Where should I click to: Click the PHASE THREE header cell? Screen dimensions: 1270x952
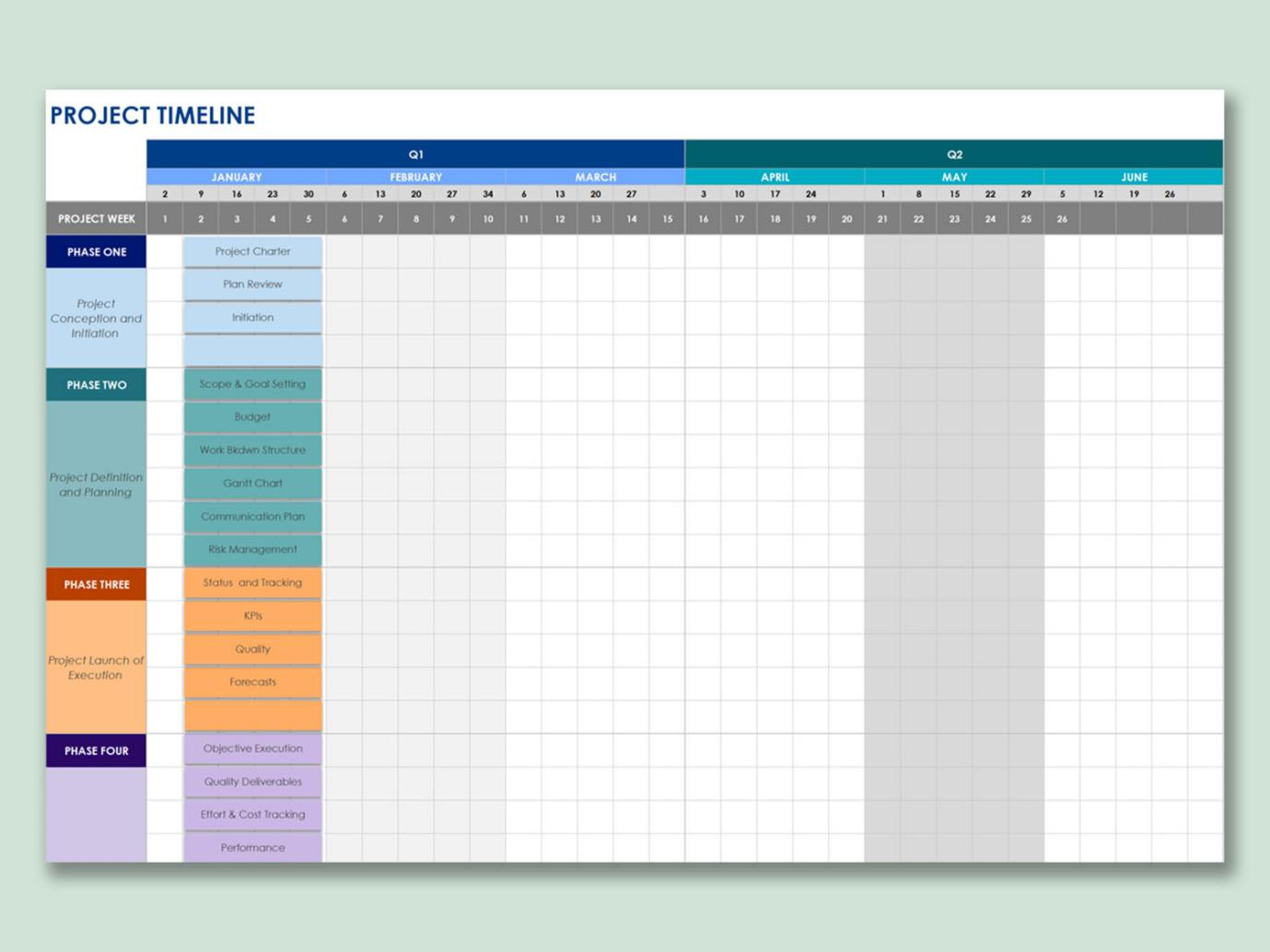tap(96, 583)
